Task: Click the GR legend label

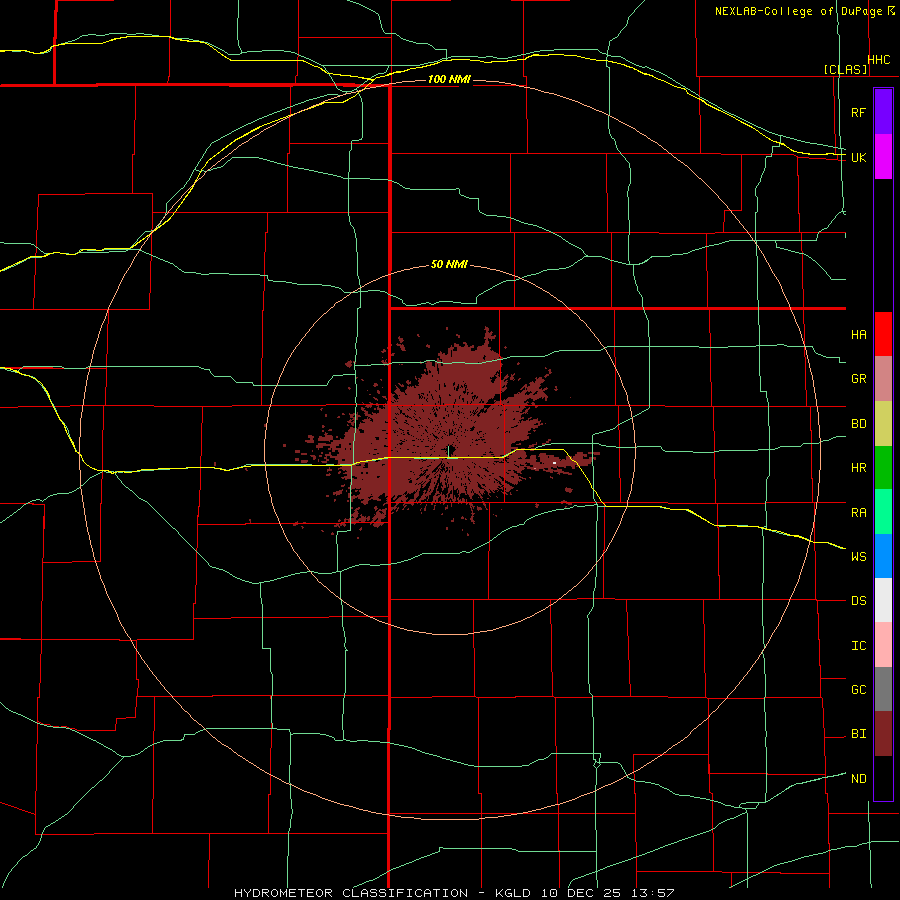Action: (858, 379)
